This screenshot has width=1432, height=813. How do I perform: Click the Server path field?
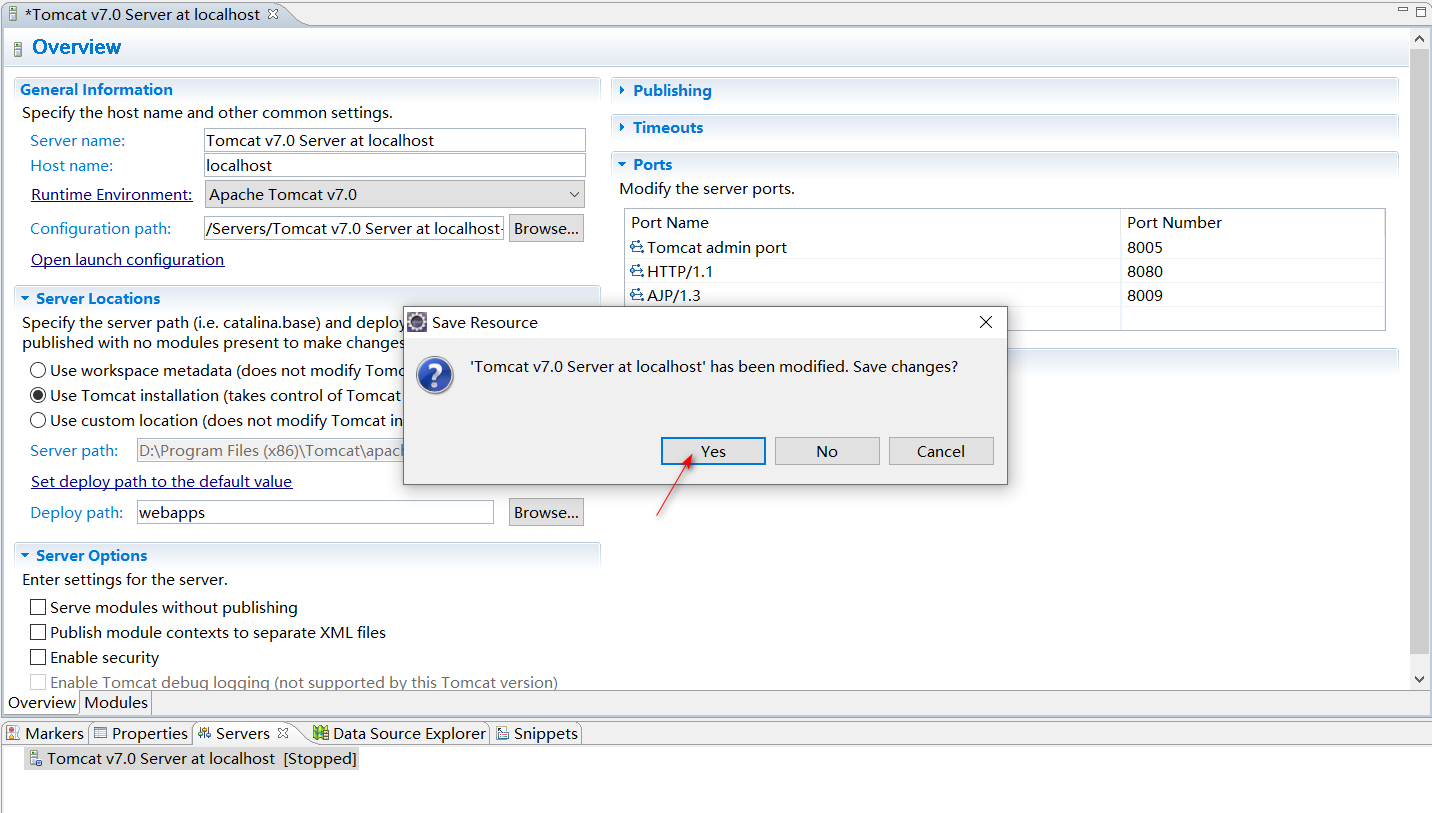pos(270,450)
